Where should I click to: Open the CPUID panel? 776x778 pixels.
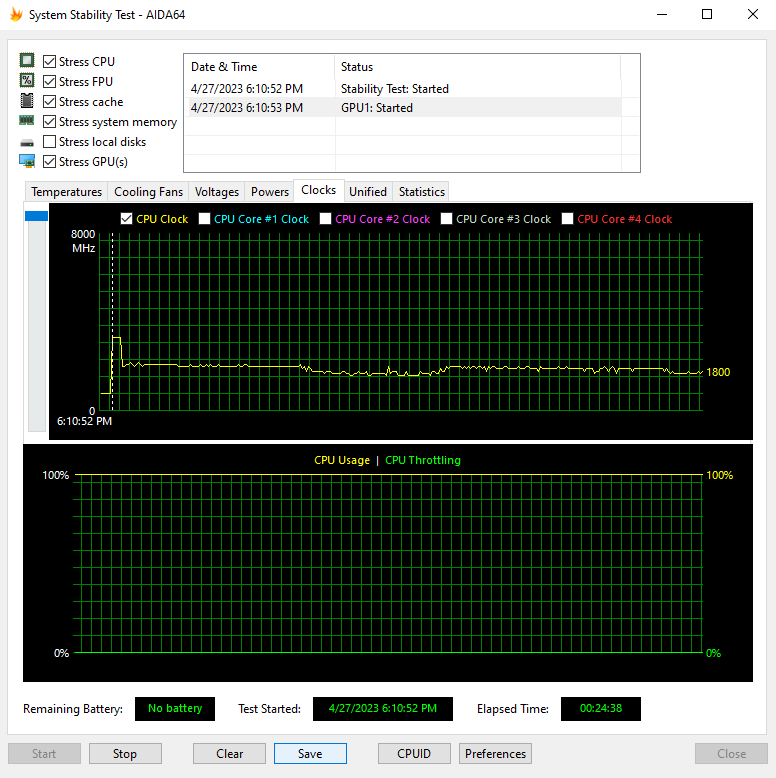(x=414, y=754)
